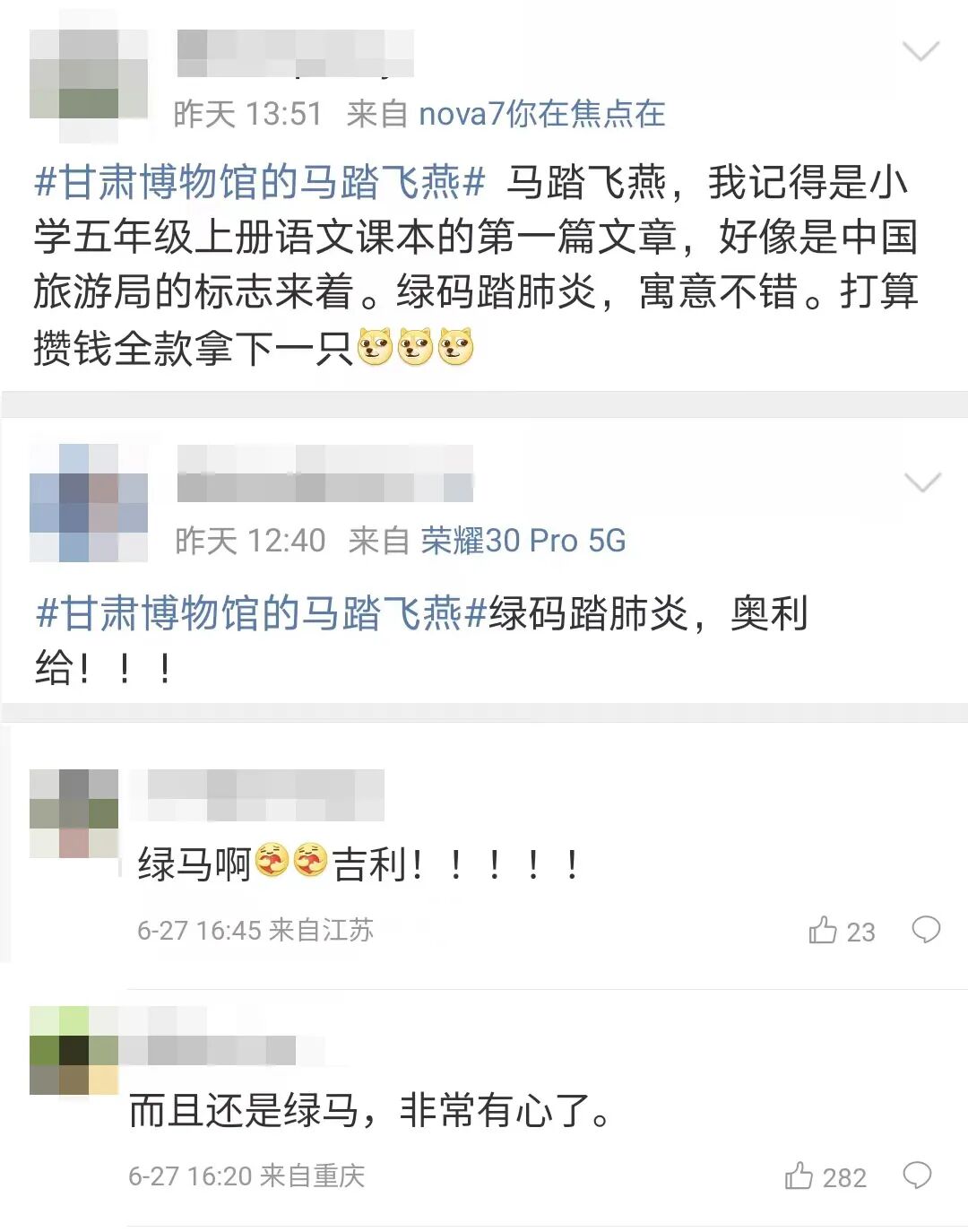
Task: Open hashtag 甘肃博物馆的马踏飞燕 in second post
Action: [x=261, y=614]
